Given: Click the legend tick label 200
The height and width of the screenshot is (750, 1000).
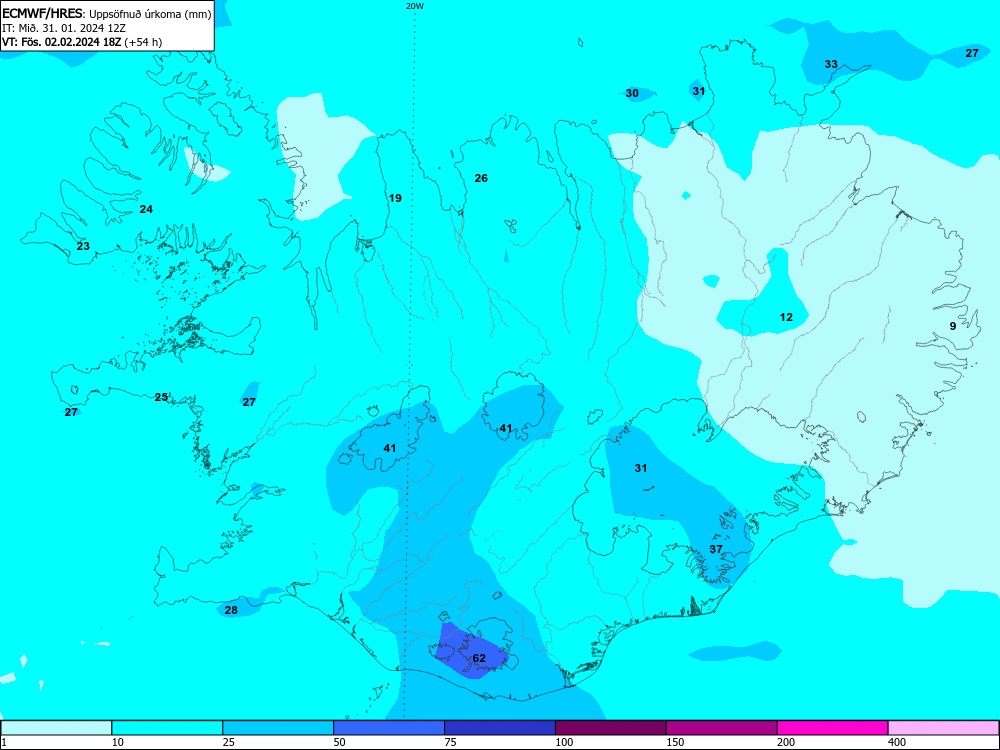Looking at the screenshot, I should point(787,742).
